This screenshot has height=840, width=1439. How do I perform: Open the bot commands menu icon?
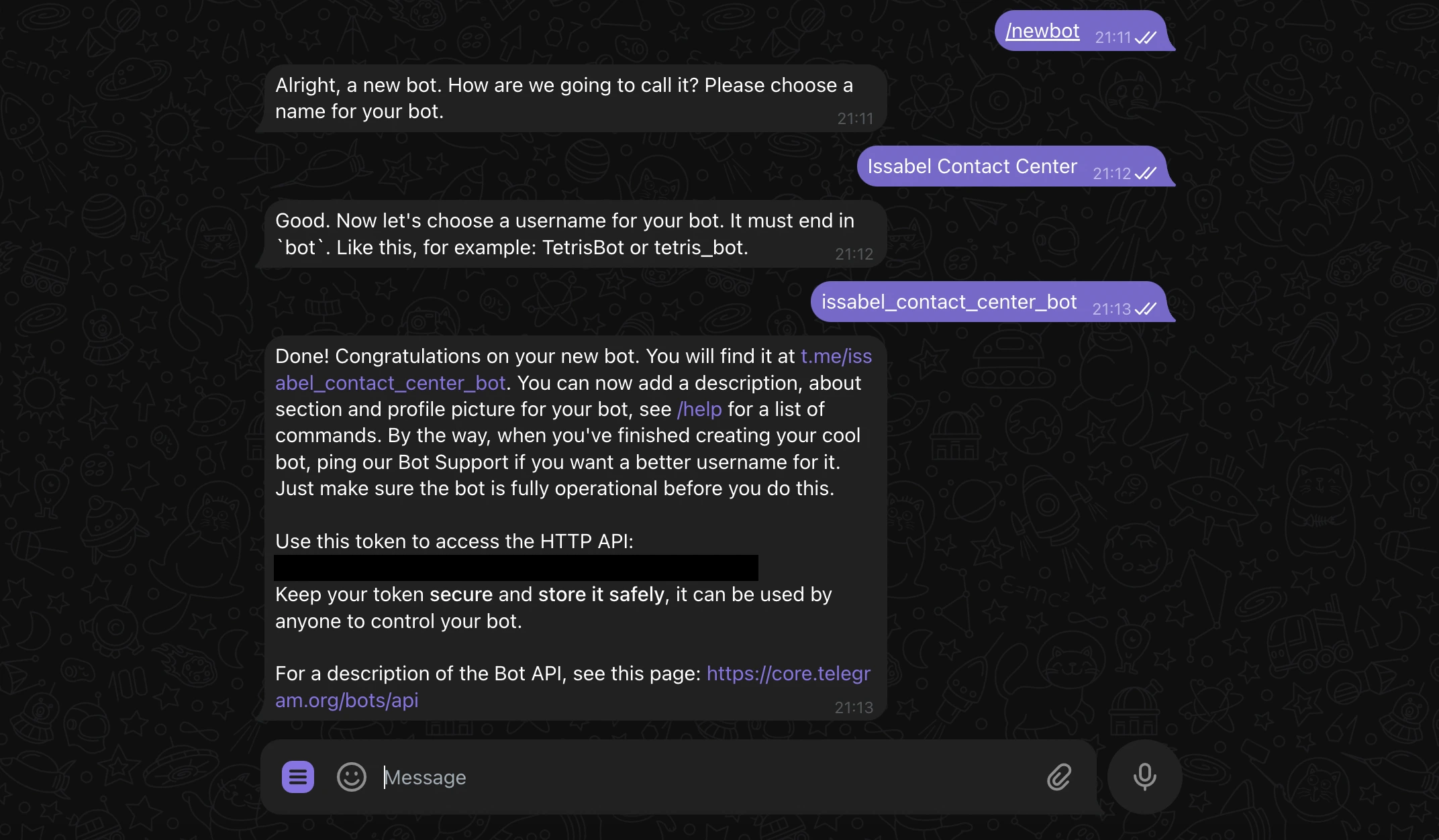point(298,777)
